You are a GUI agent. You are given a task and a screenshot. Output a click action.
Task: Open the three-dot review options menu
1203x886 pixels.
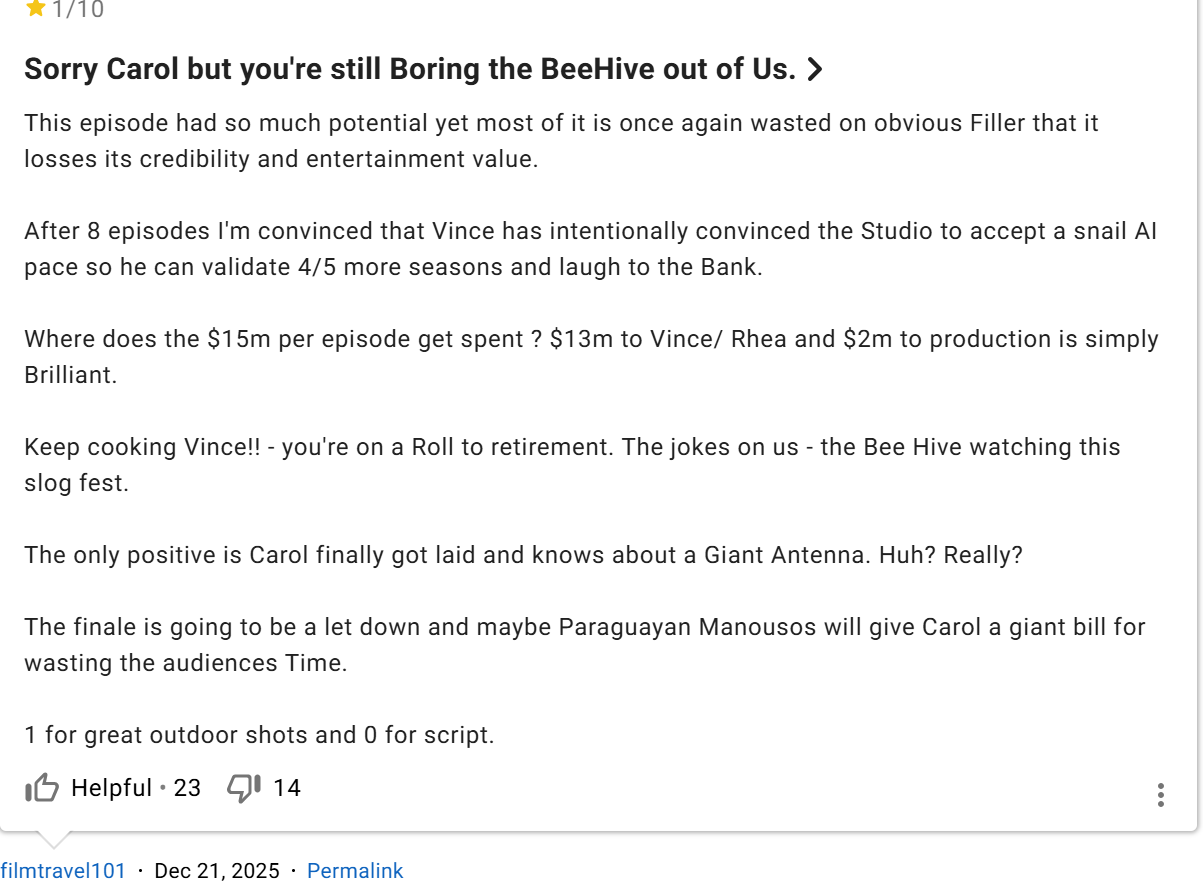1160,795
